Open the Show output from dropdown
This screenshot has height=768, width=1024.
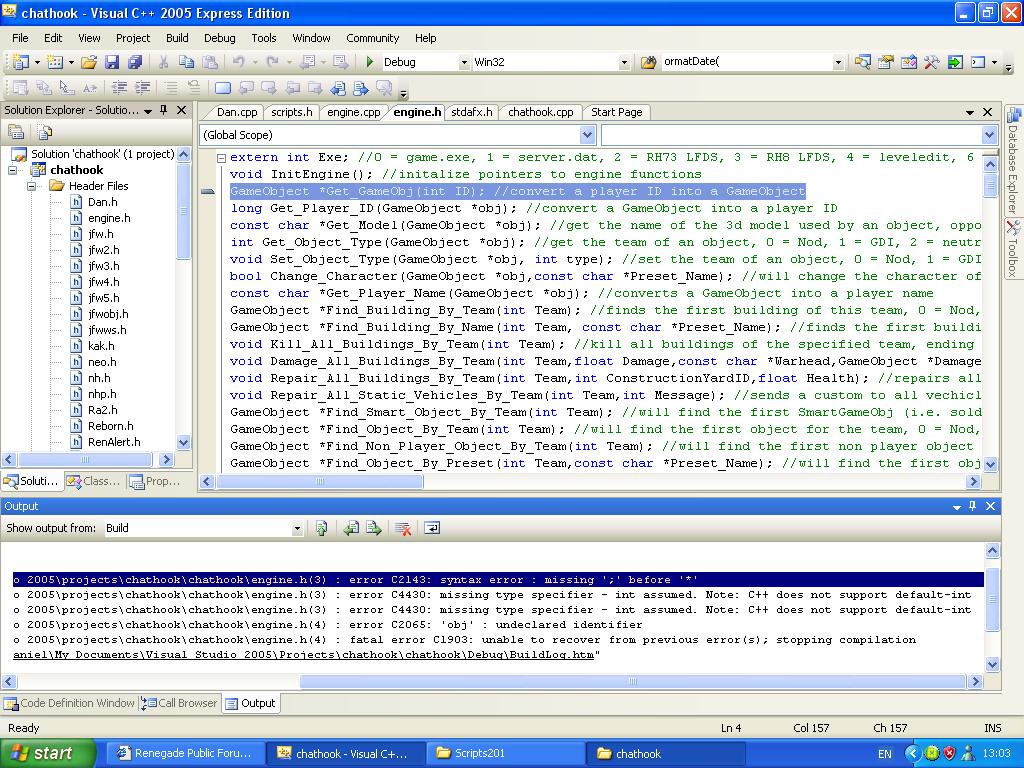(297, 528)
